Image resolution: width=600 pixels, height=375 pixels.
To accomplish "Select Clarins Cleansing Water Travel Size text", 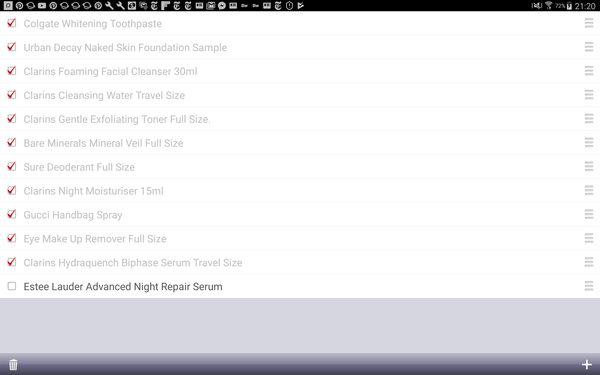I will (x=104, y=95).
